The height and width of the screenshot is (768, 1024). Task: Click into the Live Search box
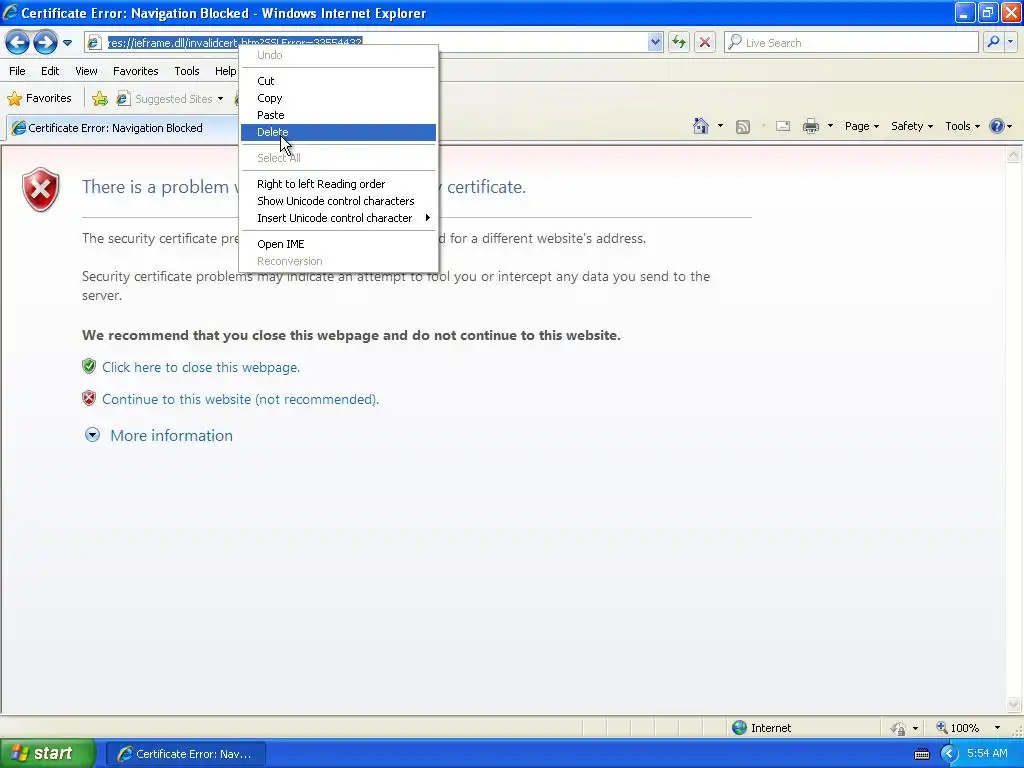coord(852,42)
